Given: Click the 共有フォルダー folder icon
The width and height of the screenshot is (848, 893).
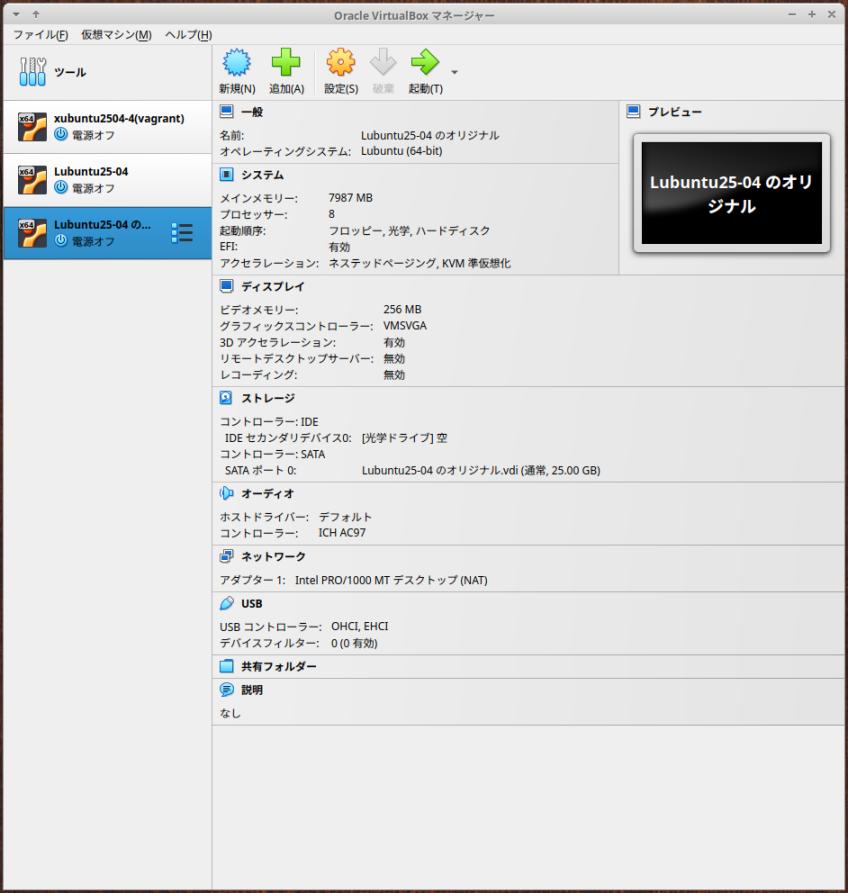Looking at the screenshot, I should click(226, 666).
